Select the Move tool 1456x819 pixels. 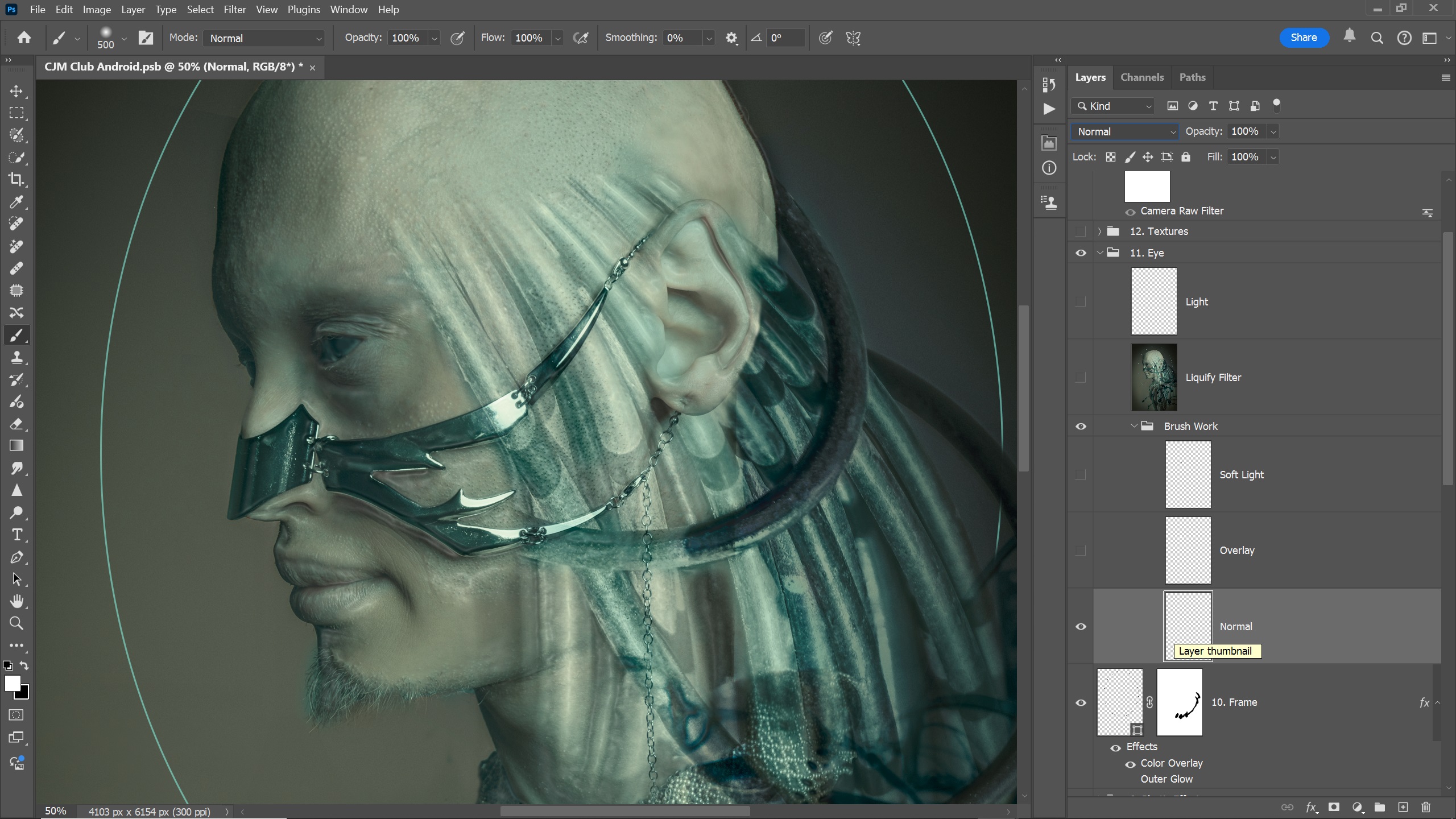(16, 91)
